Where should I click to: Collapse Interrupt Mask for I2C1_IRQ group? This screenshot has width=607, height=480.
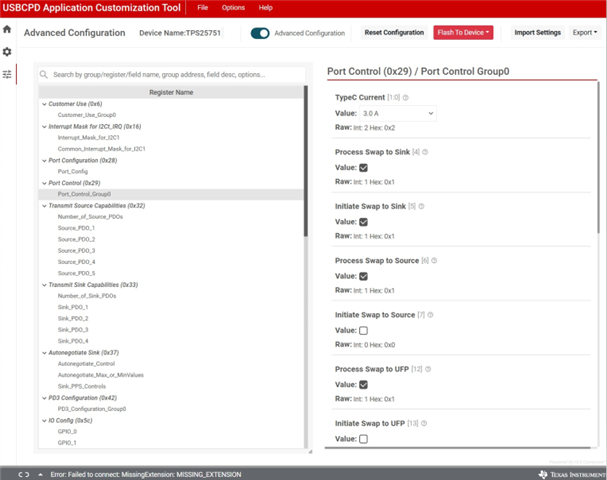point(44,127)
